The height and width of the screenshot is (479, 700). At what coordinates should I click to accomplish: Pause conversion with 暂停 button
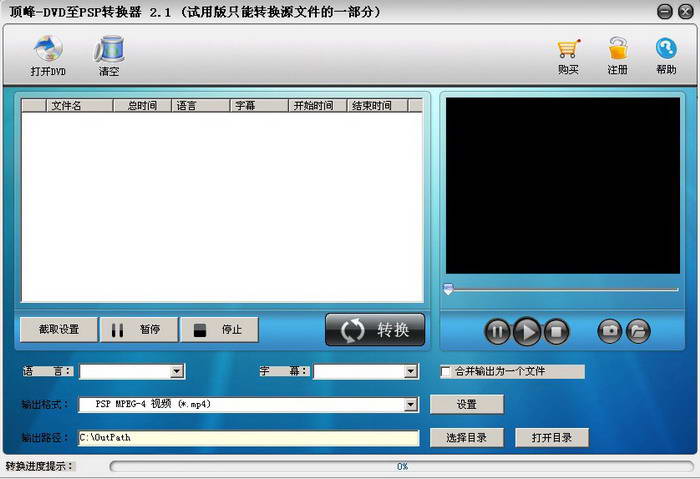pyautogui.click(x=139, y=329)
